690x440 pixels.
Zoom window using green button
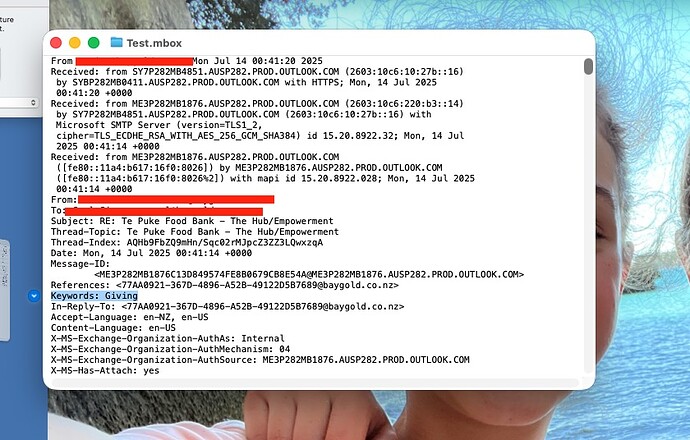click(x=94, y=43)
